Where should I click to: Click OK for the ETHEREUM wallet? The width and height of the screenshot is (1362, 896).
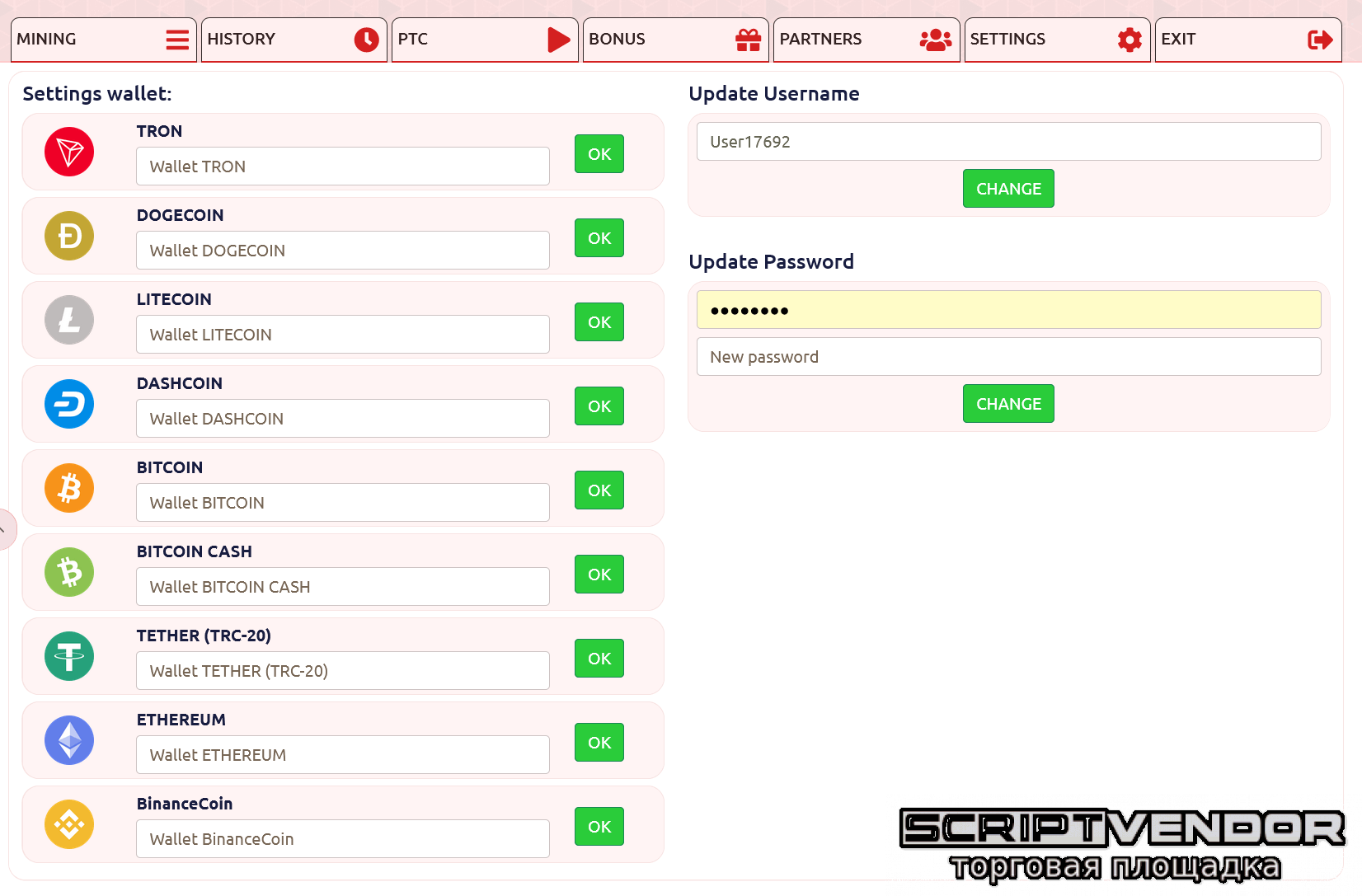pyautogui.click(x=599, y=743)
